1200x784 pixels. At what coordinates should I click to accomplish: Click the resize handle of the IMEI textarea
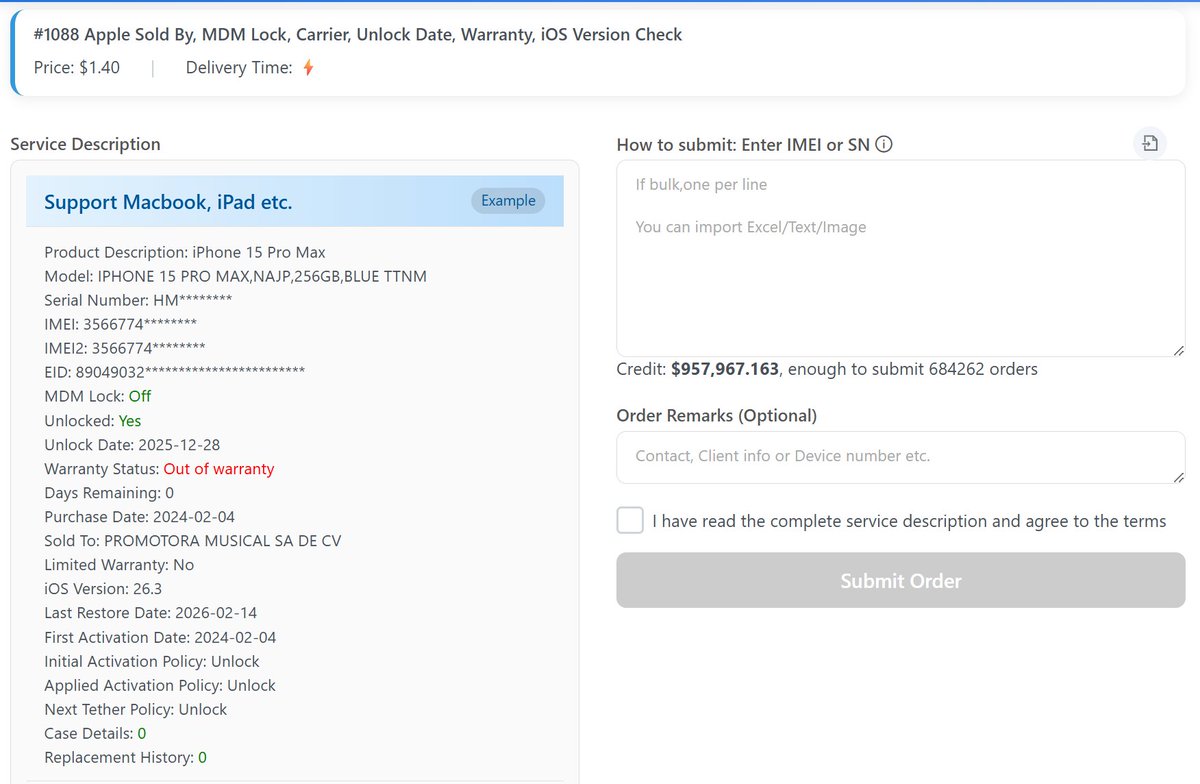click(1178, 350)
